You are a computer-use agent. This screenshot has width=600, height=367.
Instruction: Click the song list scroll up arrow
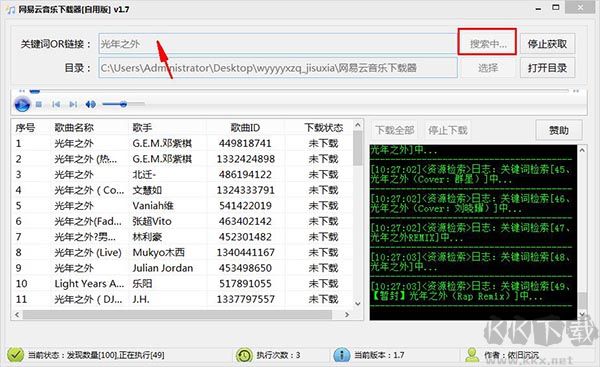(x=358, y=125)
